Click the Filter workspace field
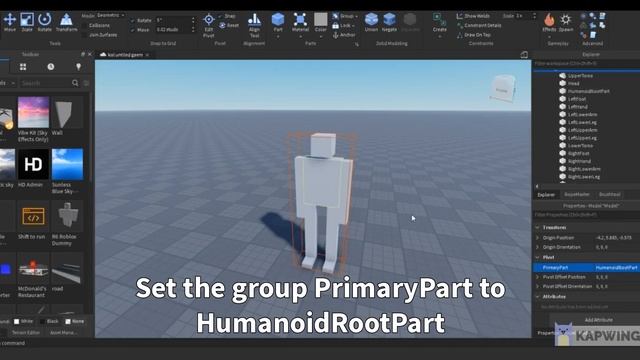This screenshot has height=360, width=640. coord(587,64)
